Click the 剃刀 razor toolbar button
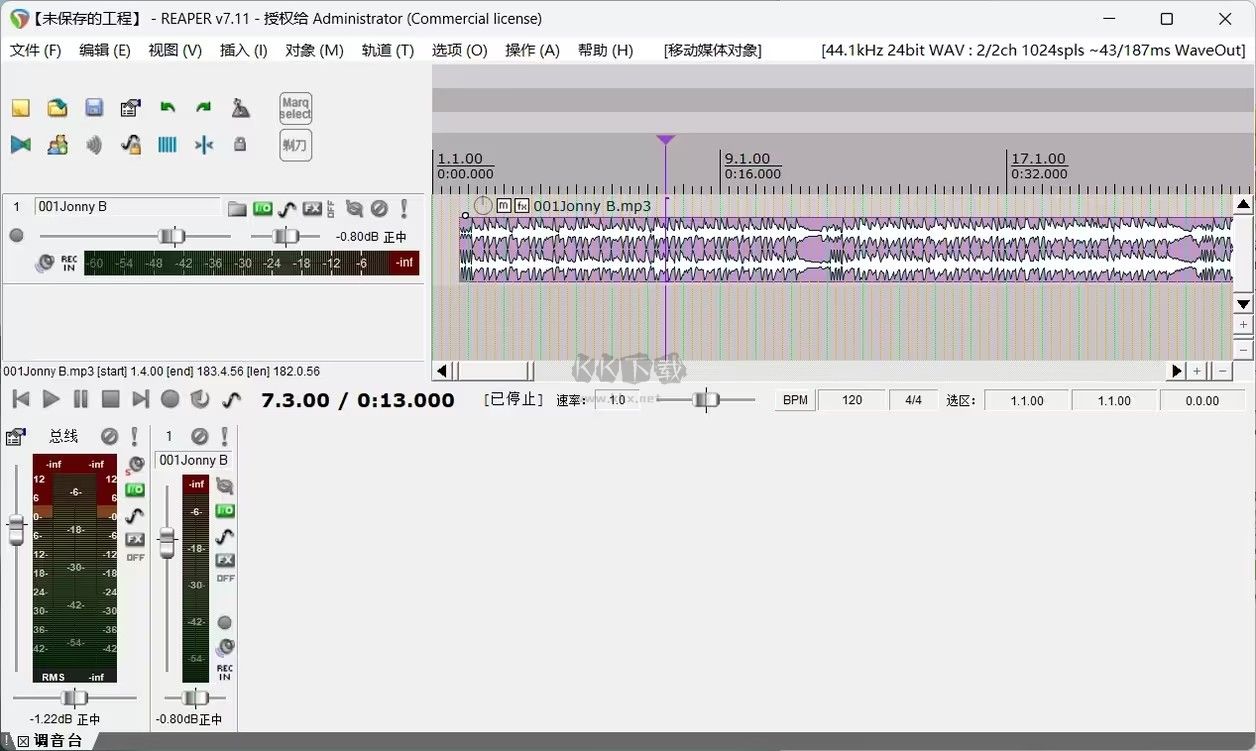 [296, 145]
